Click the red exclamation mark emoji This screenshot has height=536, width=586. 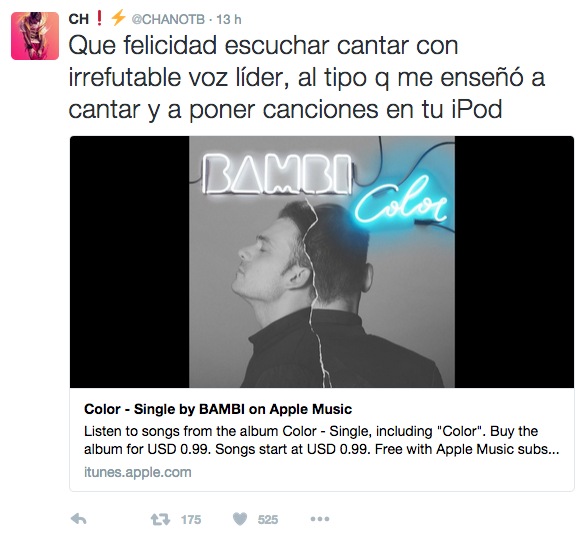[99, 18]
